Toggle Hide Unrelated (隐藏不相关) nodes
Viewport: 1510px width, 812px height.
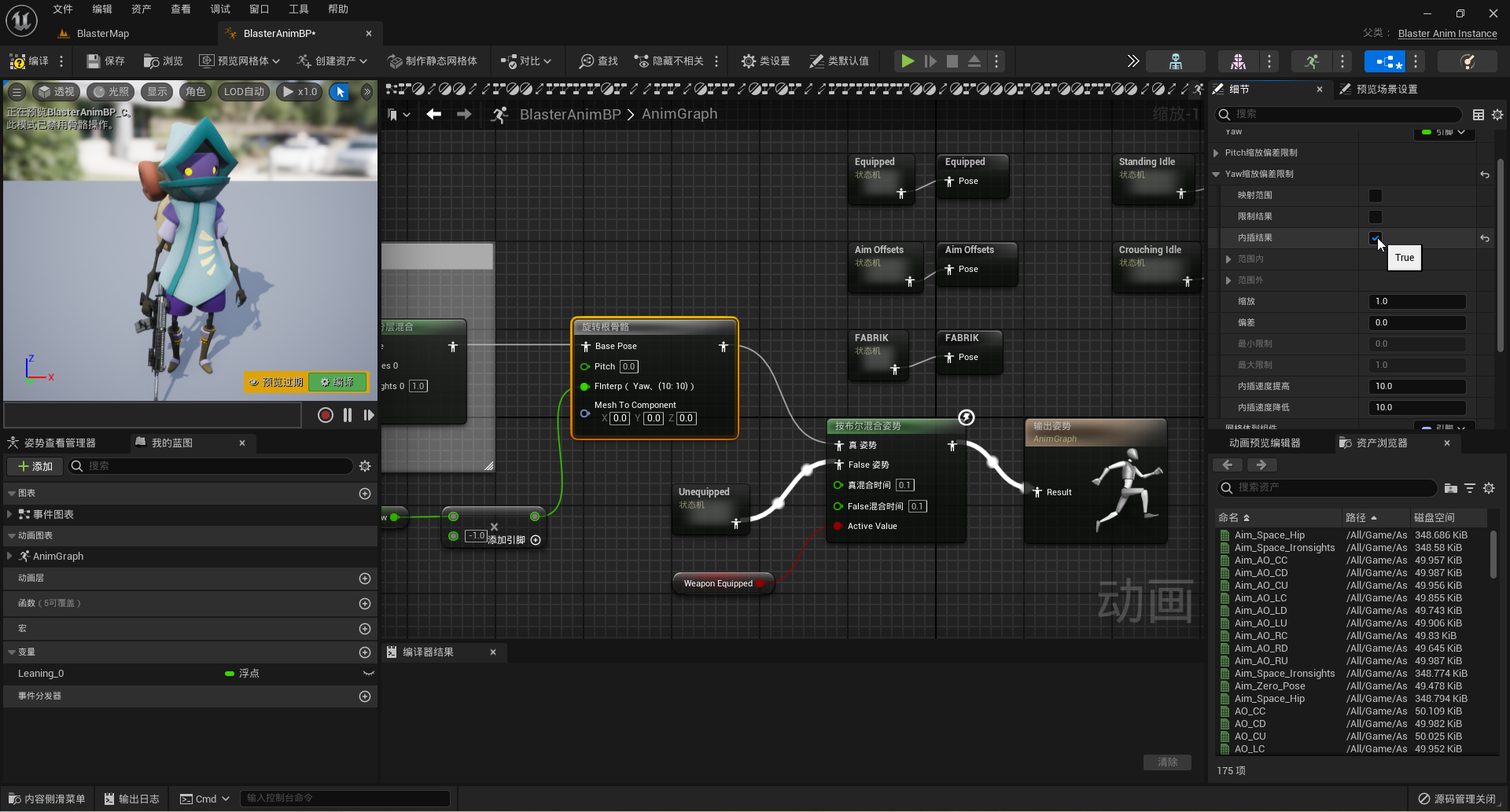[669, 61]
